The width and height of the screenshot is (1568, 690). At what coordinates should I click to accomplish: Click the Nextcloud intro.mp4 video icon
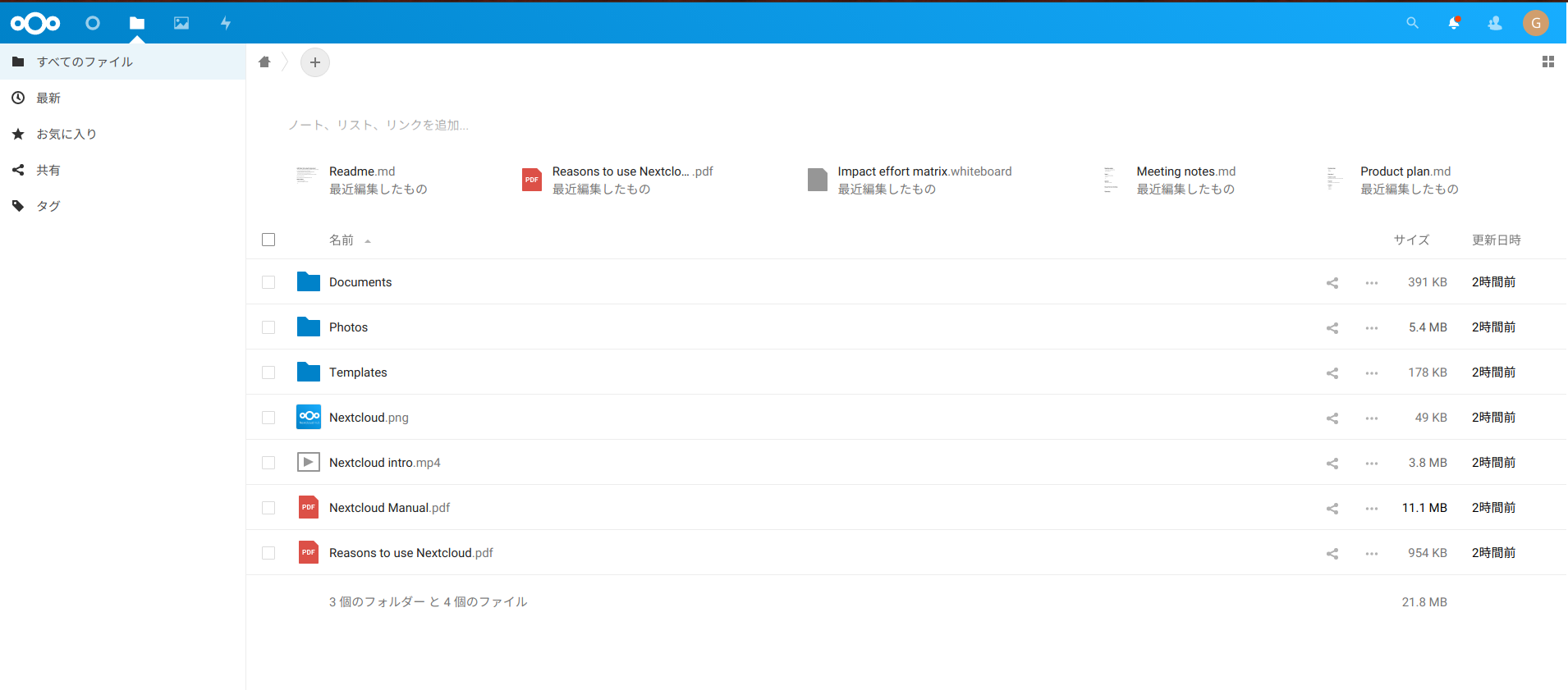[309, 462]
